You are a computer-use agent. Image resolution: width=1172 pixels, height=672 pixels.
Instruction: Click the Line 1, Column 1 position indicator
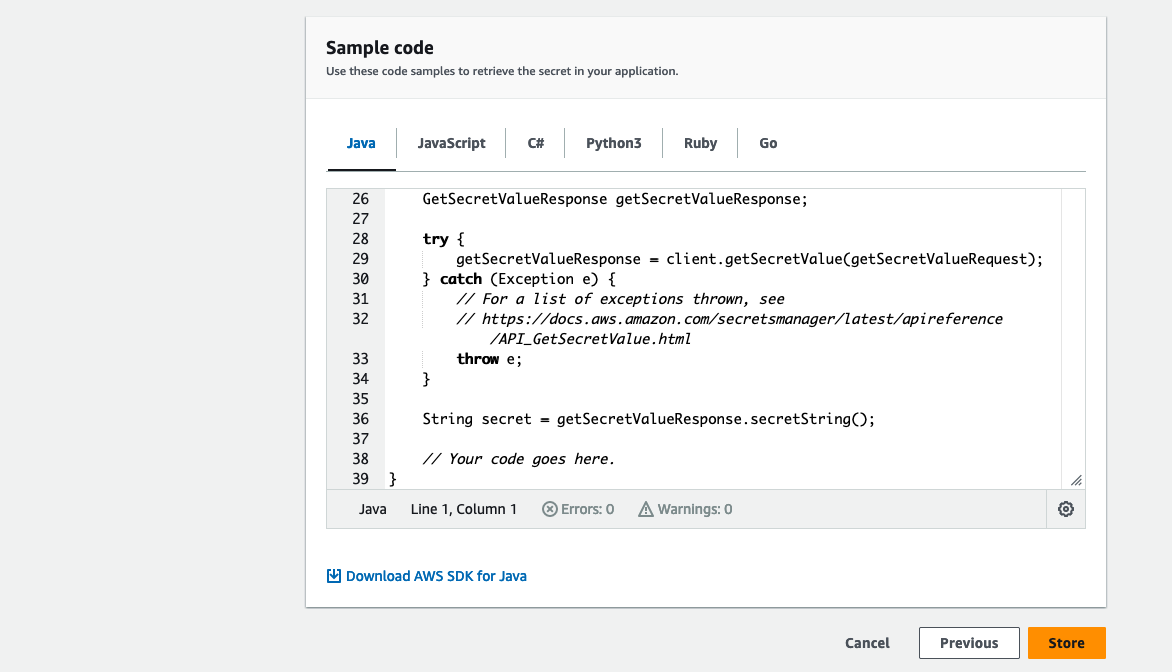(x=464, y=509)
